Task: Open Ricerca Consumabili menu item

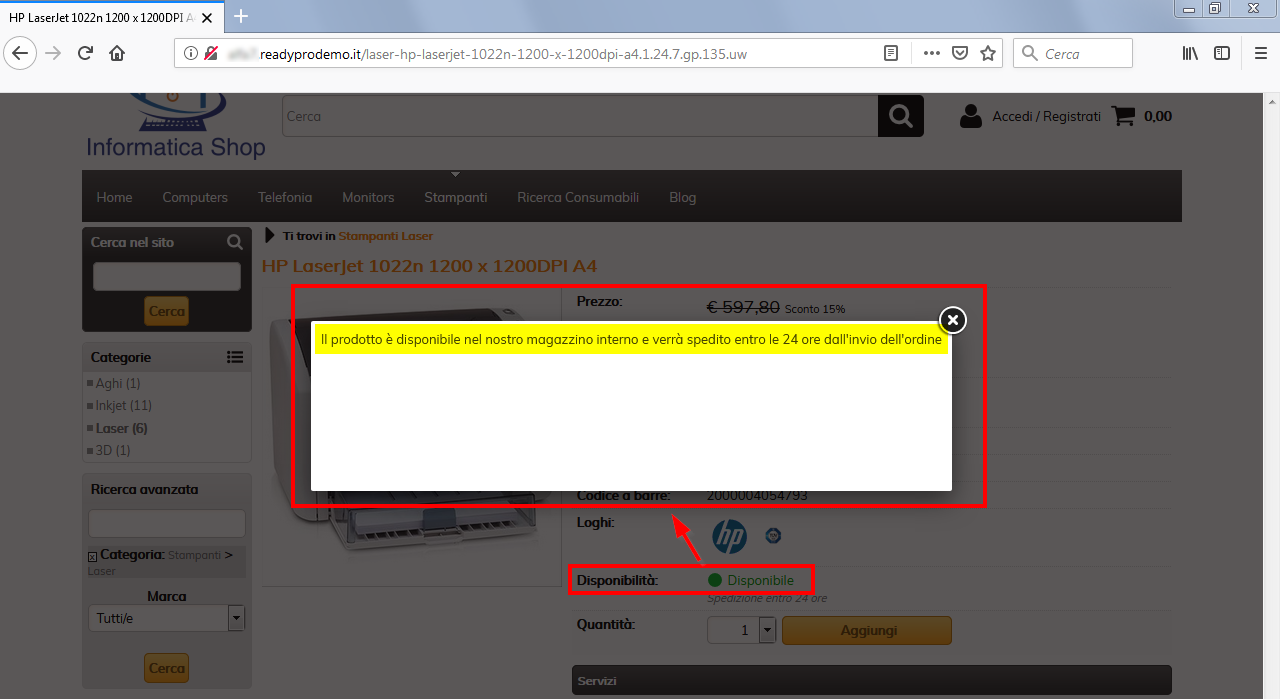Action: point(578,197)
